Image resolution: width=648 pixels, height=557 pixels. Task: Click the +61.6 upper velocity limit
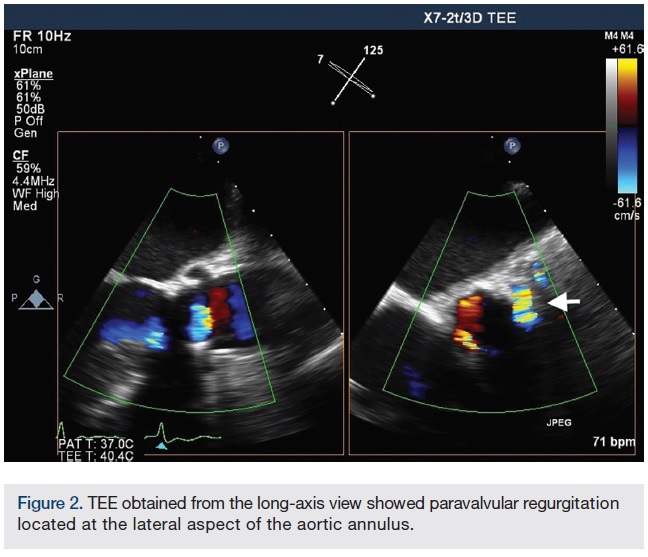pyautogui.click(x=624, y=47)
